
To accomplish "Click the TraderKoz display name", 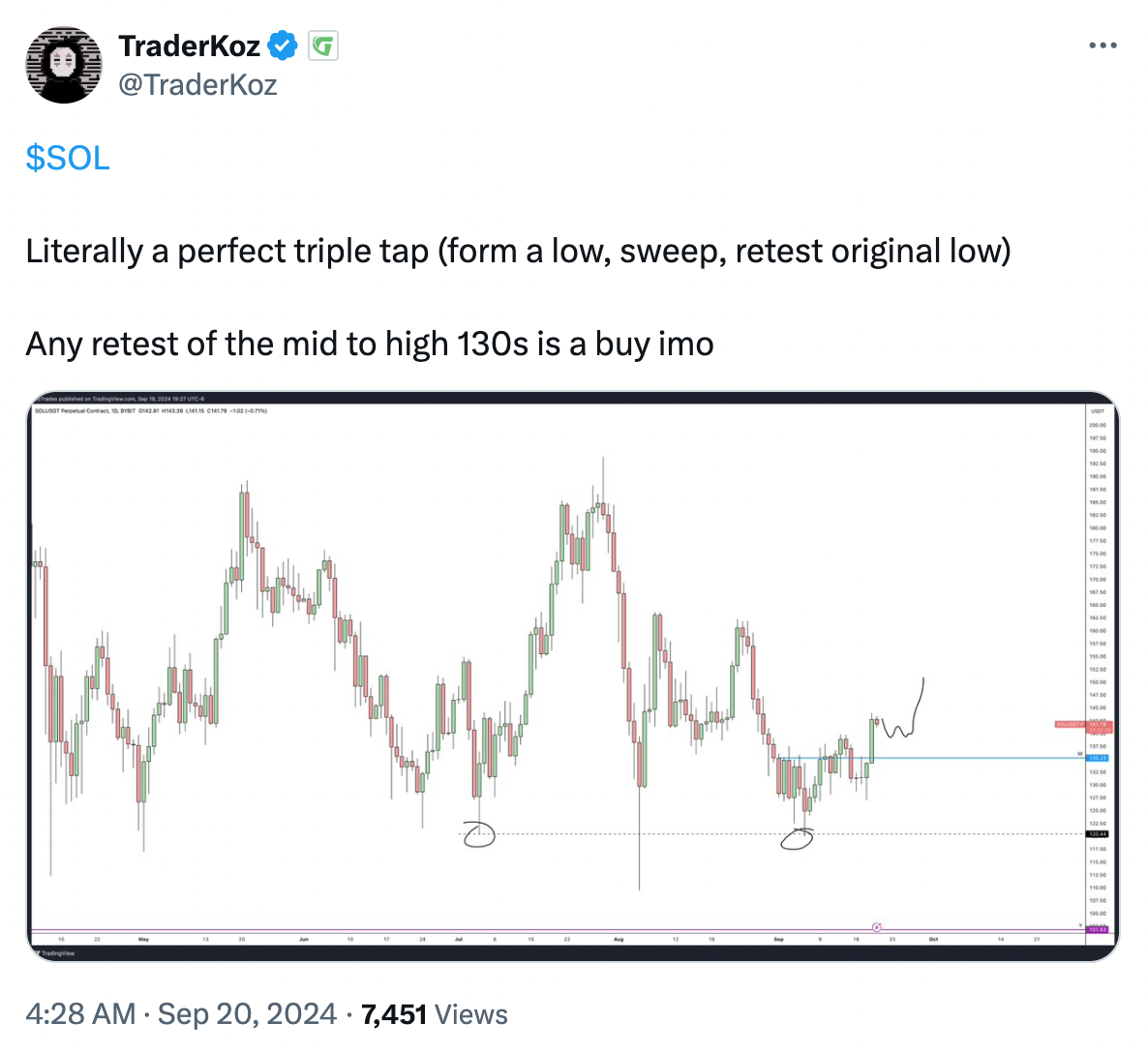I will point(189,46).
